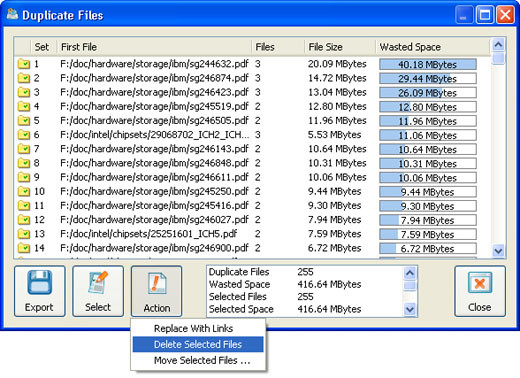Open the Select button menu
This screenshot has height=378, width=520.
[98, 291]
